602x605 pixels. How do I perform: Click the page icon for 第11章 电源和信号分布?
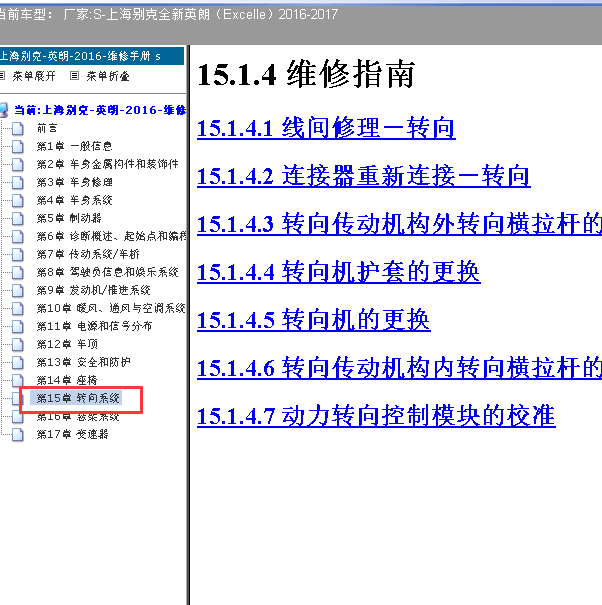pyautogui.click(x=18, y=326)
